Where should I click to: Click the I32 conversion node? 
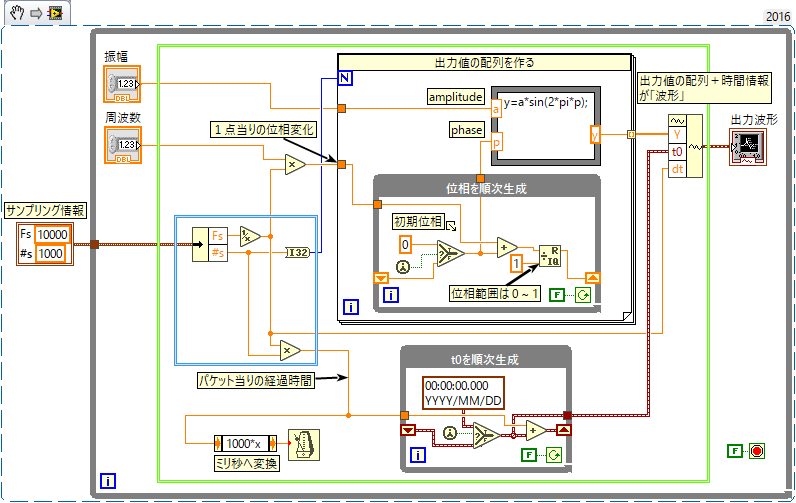[x=298, y=252]
